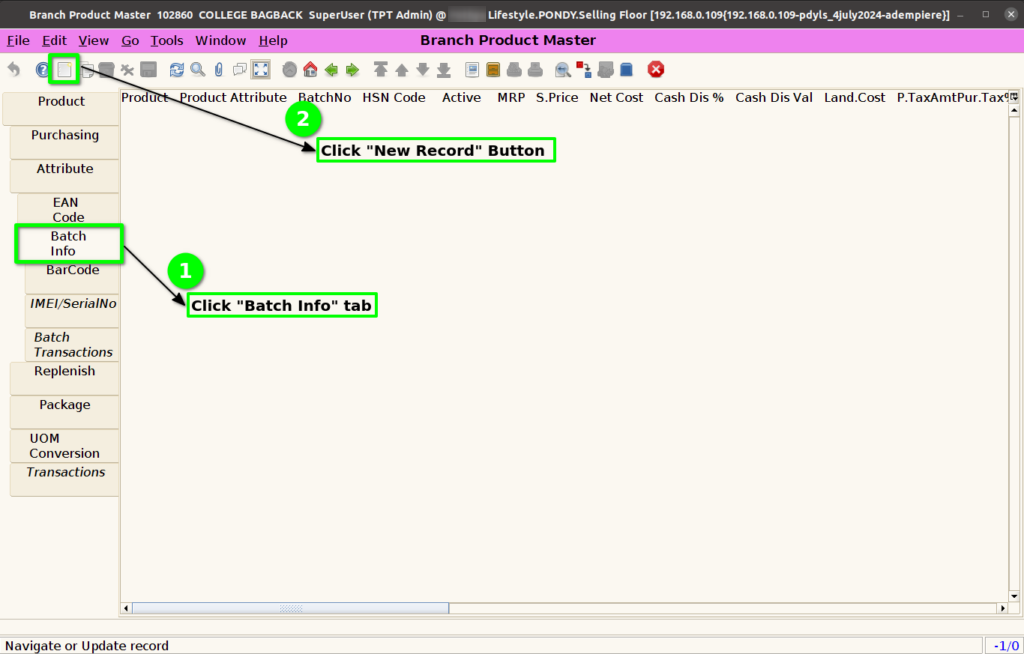The image size is (1024, 654).
Task: Click the Print printer icon
Action: (x=535, y=69)
